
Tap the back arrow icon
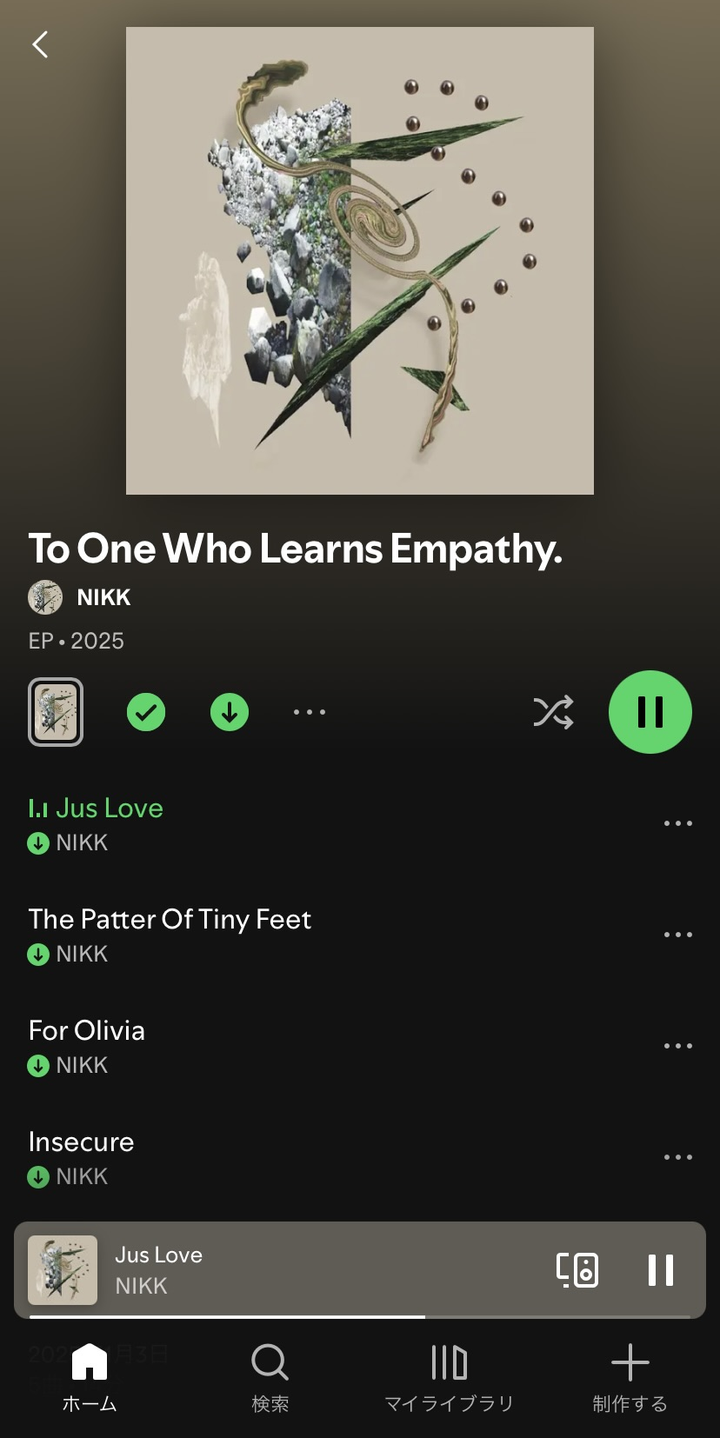coord(40,44)
